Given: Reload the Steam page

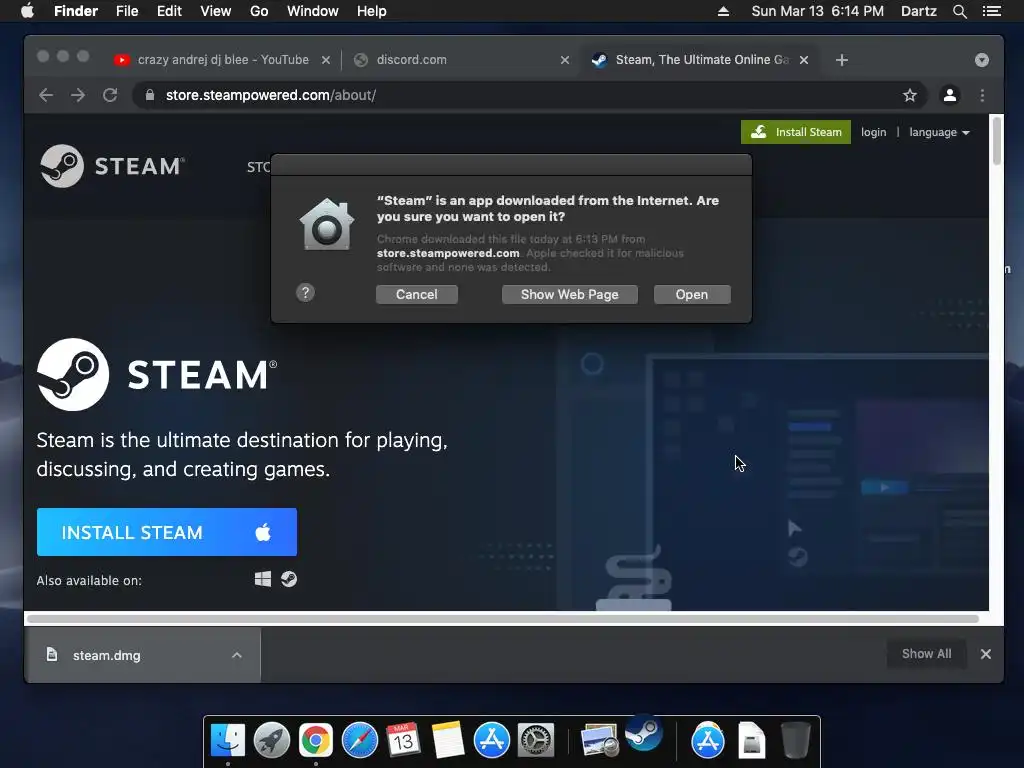Looking at the screenshot, I should click(110, 95).
